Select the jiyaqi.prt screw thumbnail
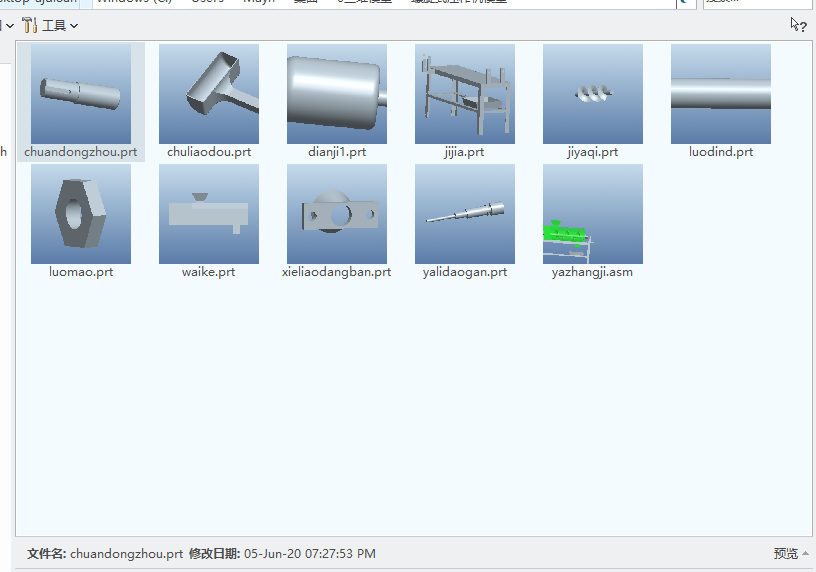This screenshot has height=572, width=816. pos(593,94)
